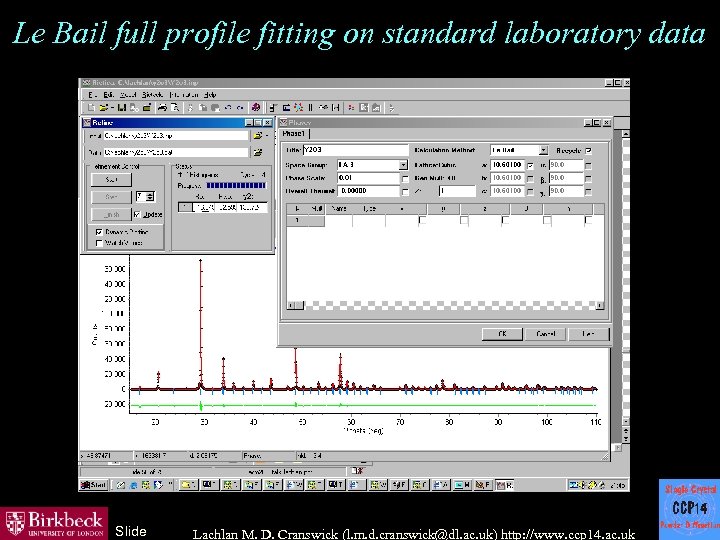720x540 pixels.
Task: Click the blue Progress bar in Refine window
Action: [x=236, y=186]
